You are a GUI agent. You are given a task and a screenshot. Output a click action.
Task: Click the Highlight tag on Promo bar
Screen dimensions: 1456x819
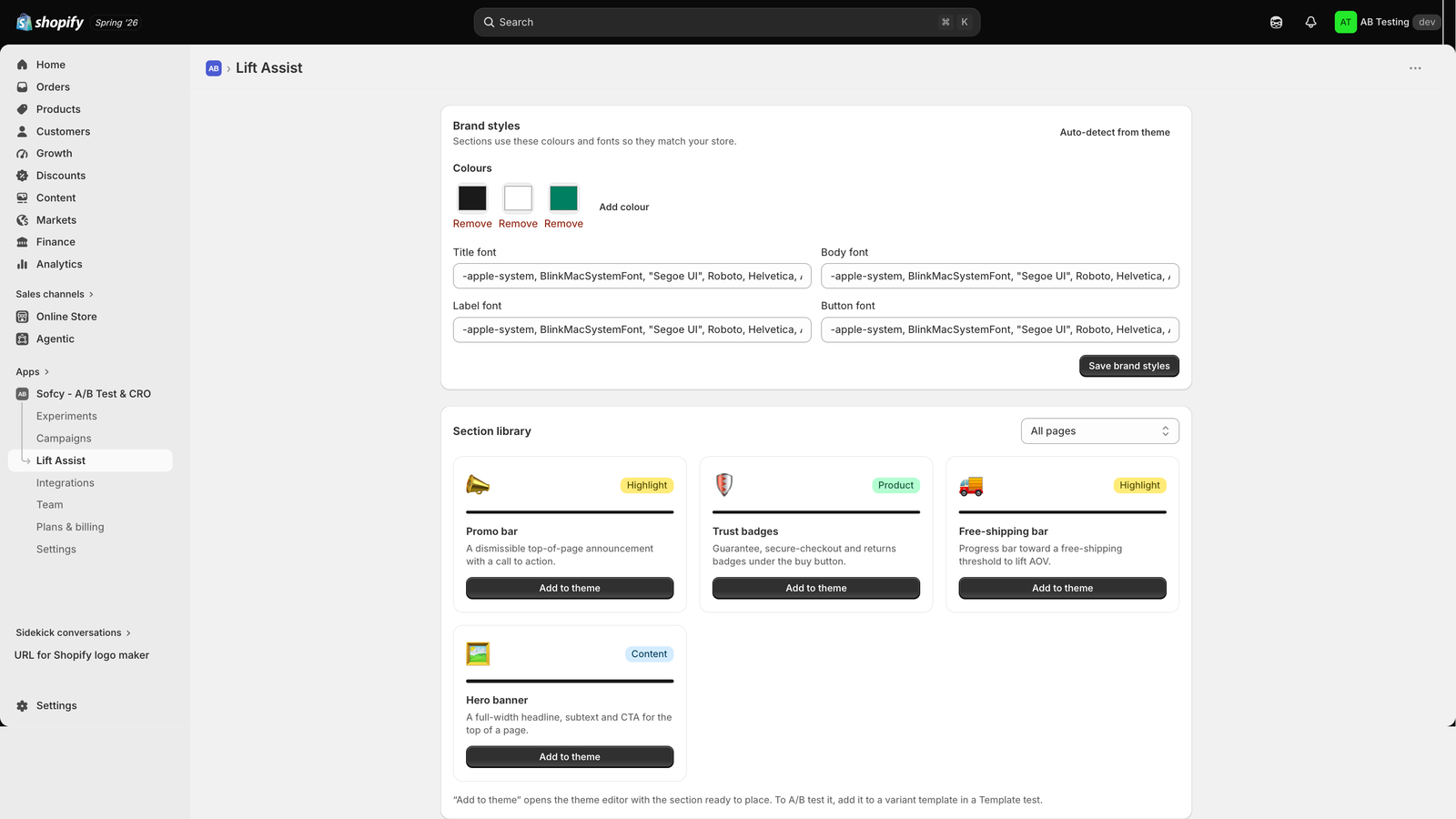click(x=647, y=486)
